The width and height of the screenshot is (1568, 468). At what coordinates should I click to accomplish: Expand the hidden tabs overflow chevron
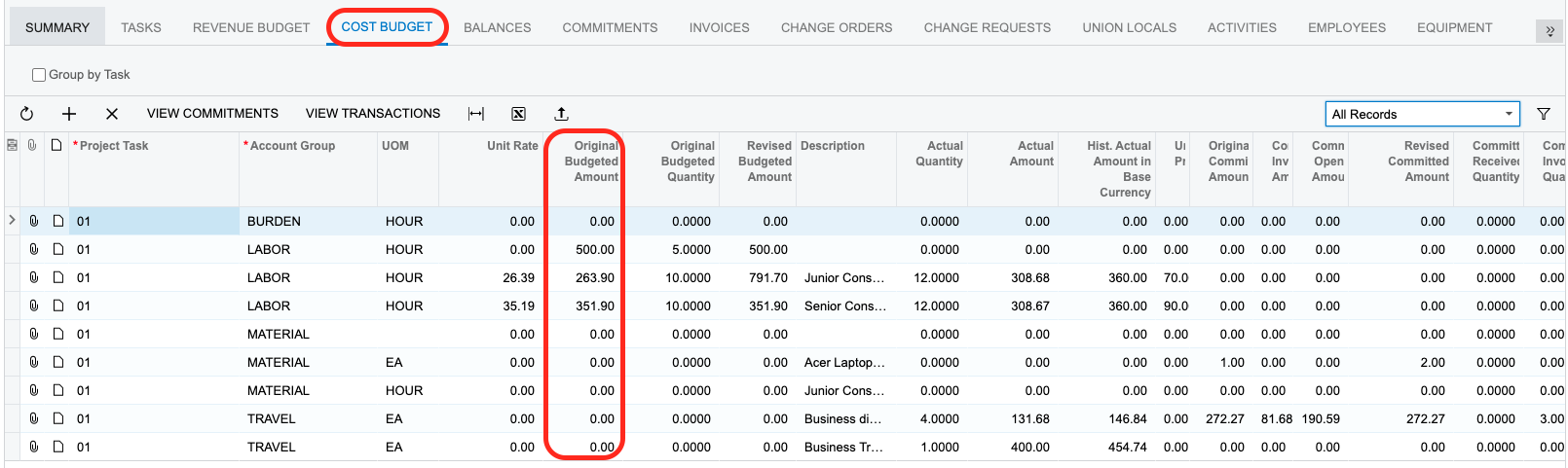click(x=1549, y=31)
